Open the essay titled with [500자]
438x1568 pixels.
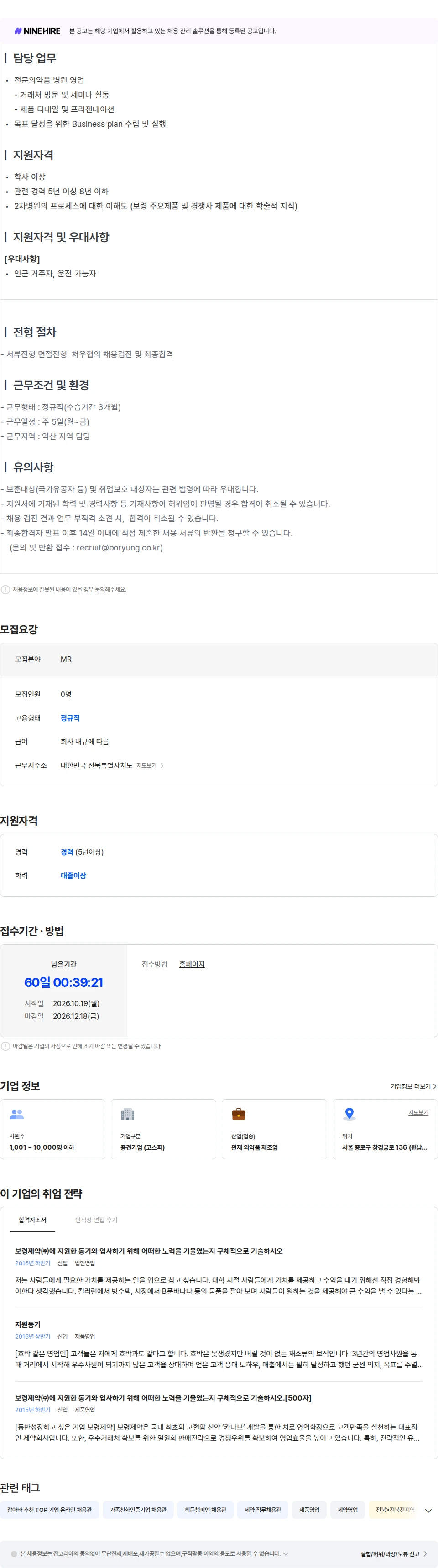pyautogui.click(x=162, y=1397)
